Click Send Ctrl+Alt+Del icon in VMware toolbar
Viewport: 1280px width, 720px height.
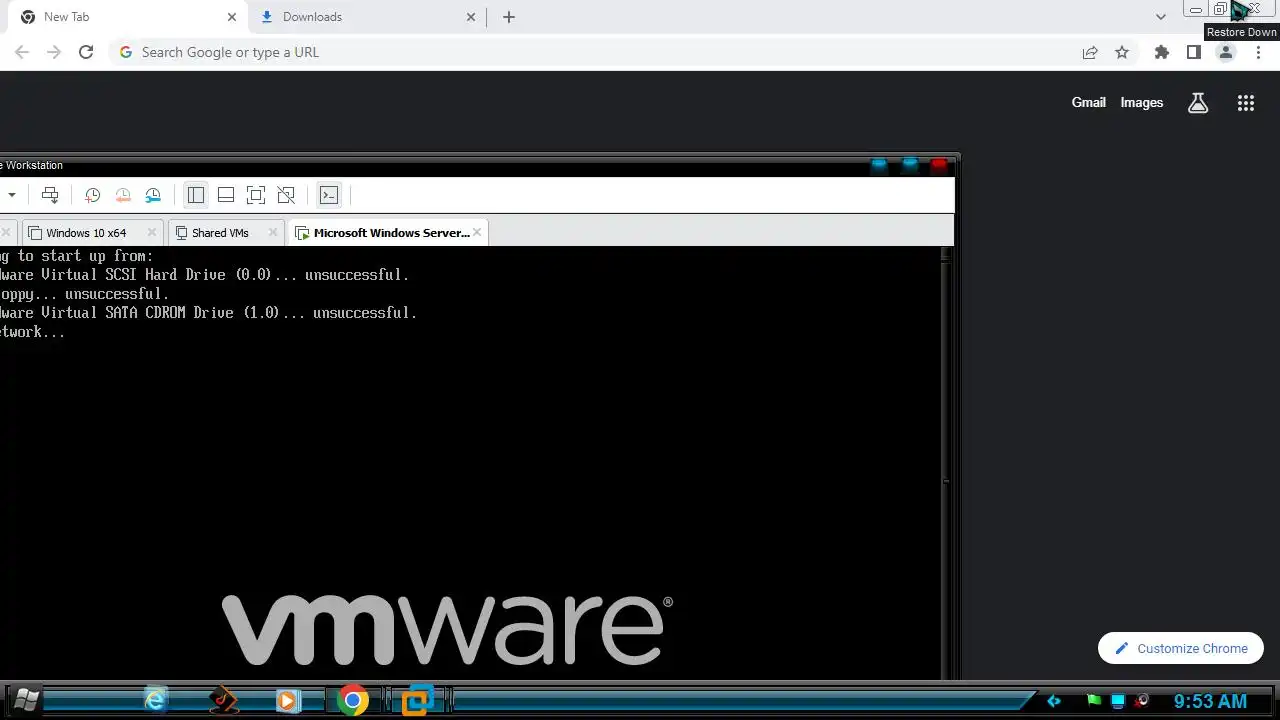pos(50,195)
